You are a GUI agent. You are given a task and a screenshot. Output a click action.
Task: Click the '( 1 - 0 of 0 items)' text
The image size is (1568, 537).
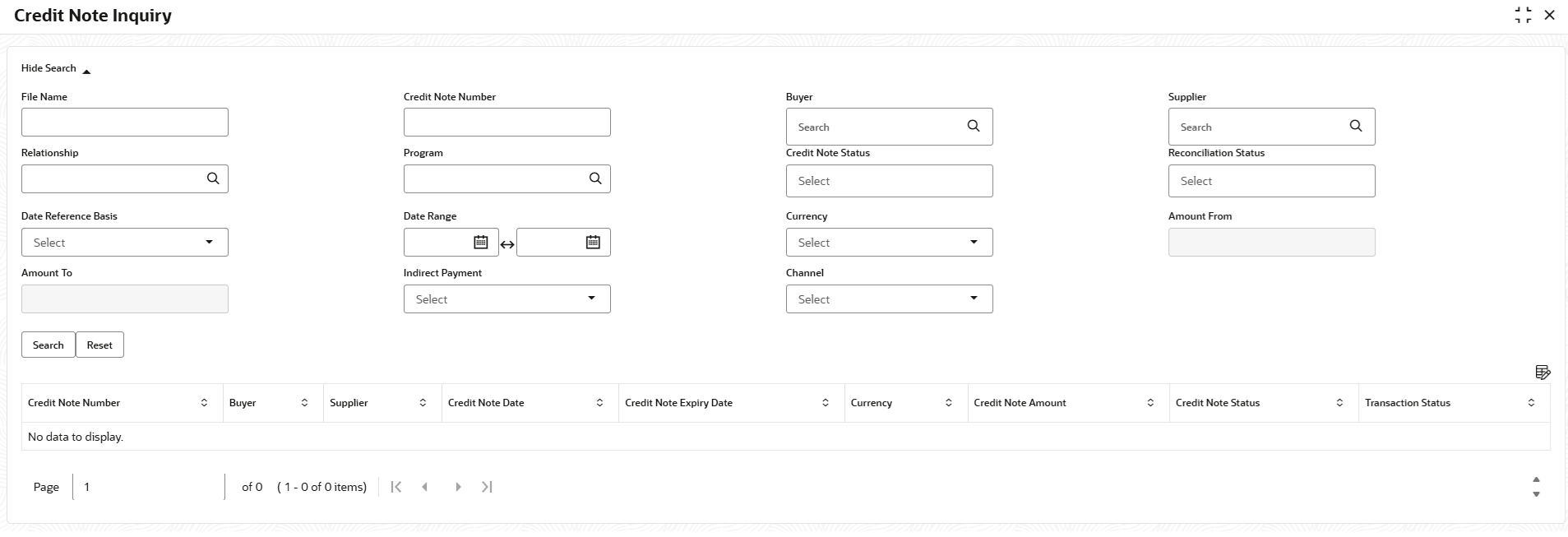pos(321,487)
